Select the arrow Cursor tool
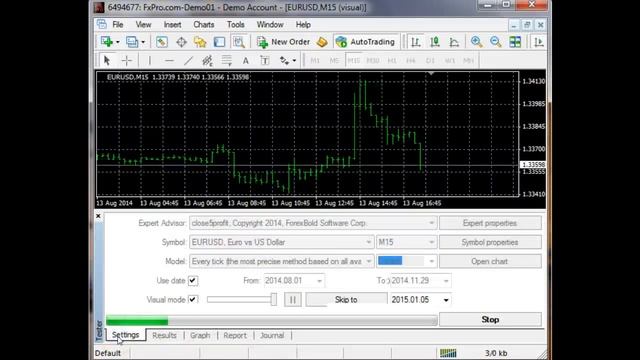This screenshot has height=360, width=640. tap(107, 60)
